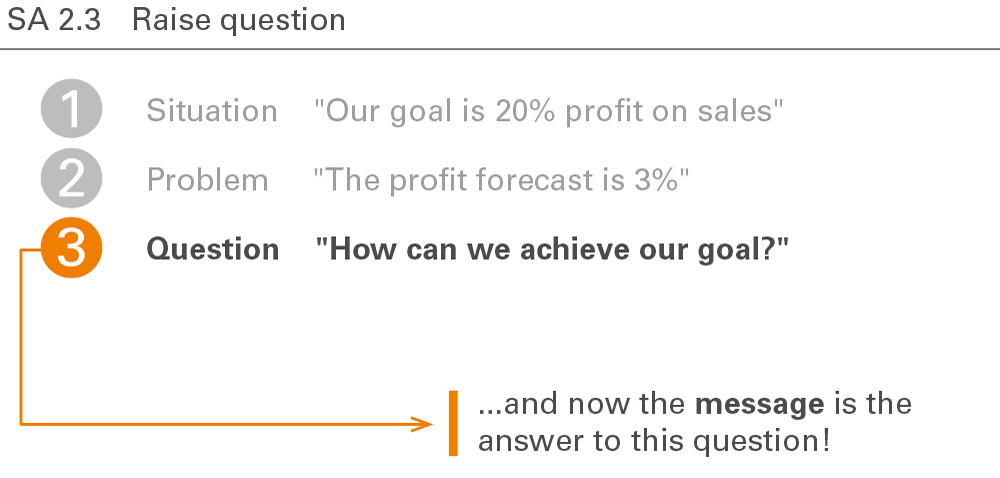This screenshot has width=1000, height=478.
Task: Click the gray circle numbered 1
Action: [71, 108]
